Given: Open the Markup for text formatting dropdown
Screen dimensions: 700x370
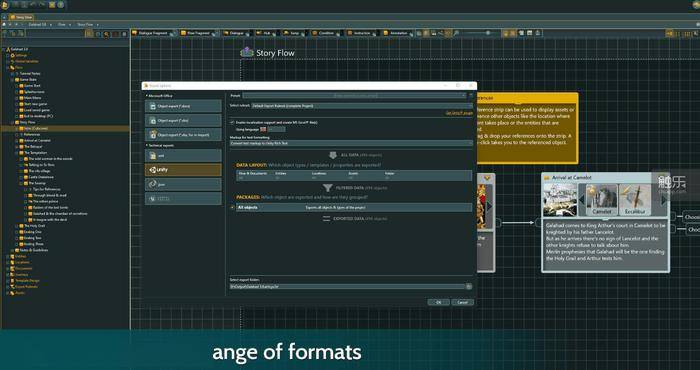Looking at the screenshot, I should [351, 143].
